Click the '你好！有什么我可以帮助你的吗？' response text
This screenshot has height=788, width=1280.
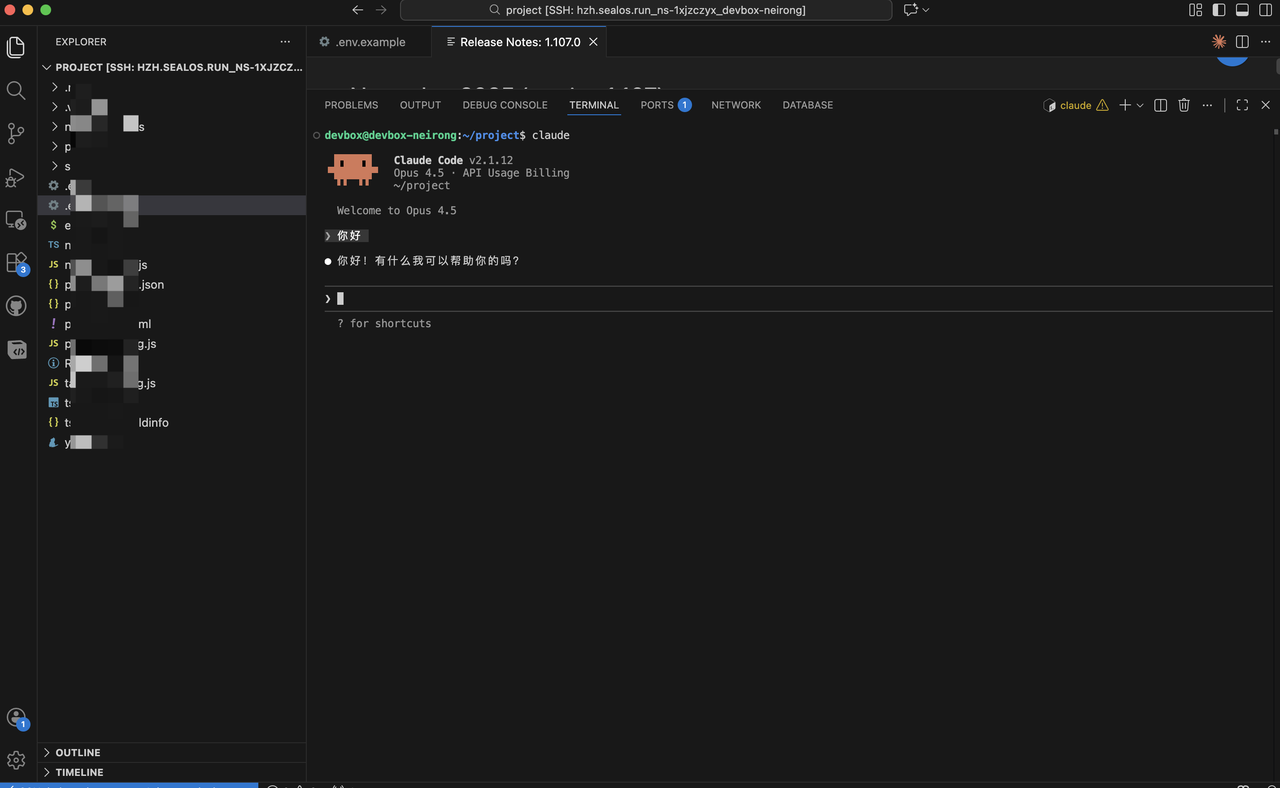[428, 261]
